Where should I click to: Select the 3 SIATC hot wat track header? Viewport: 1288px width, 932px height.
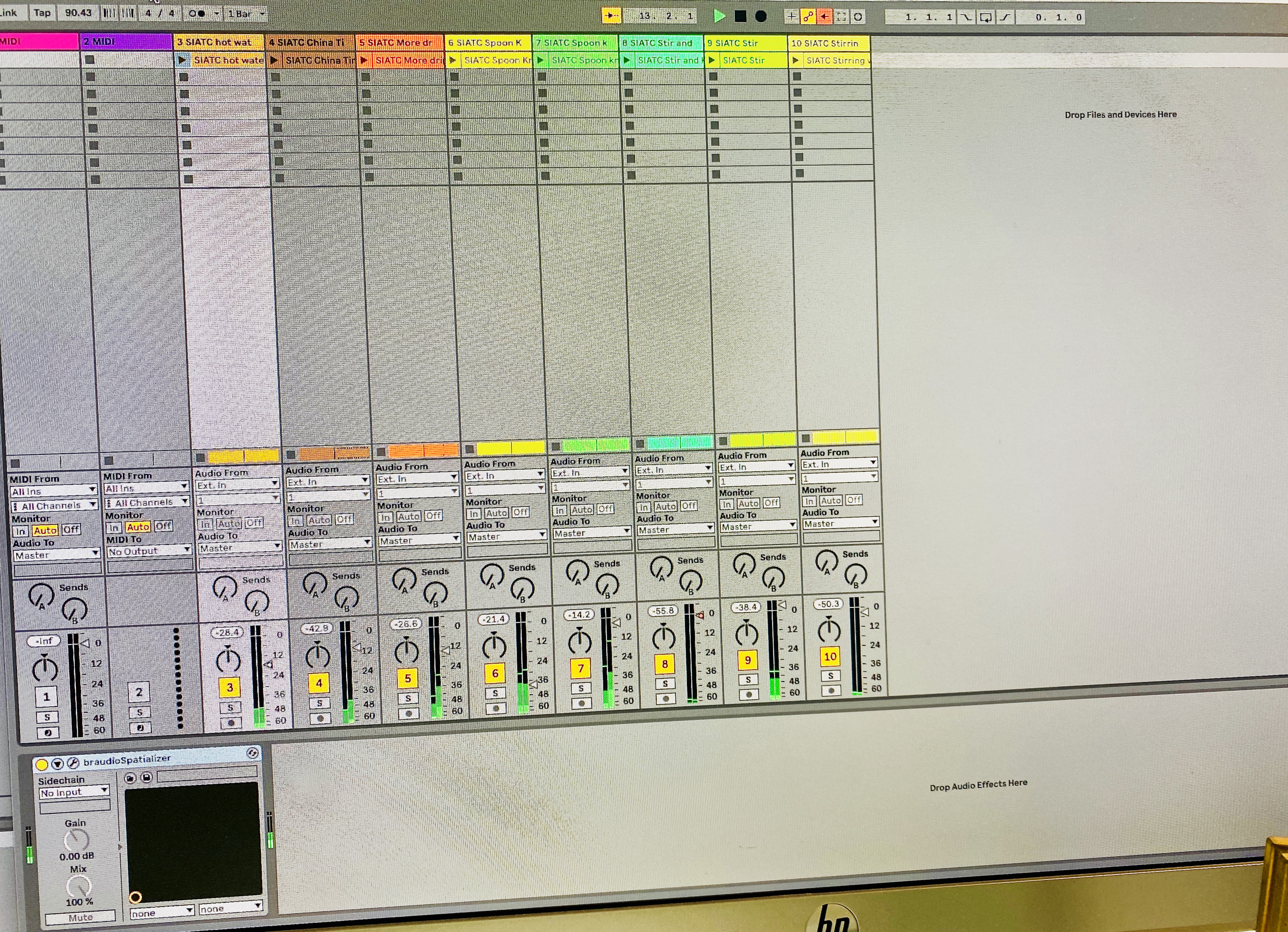click(218, 42)
